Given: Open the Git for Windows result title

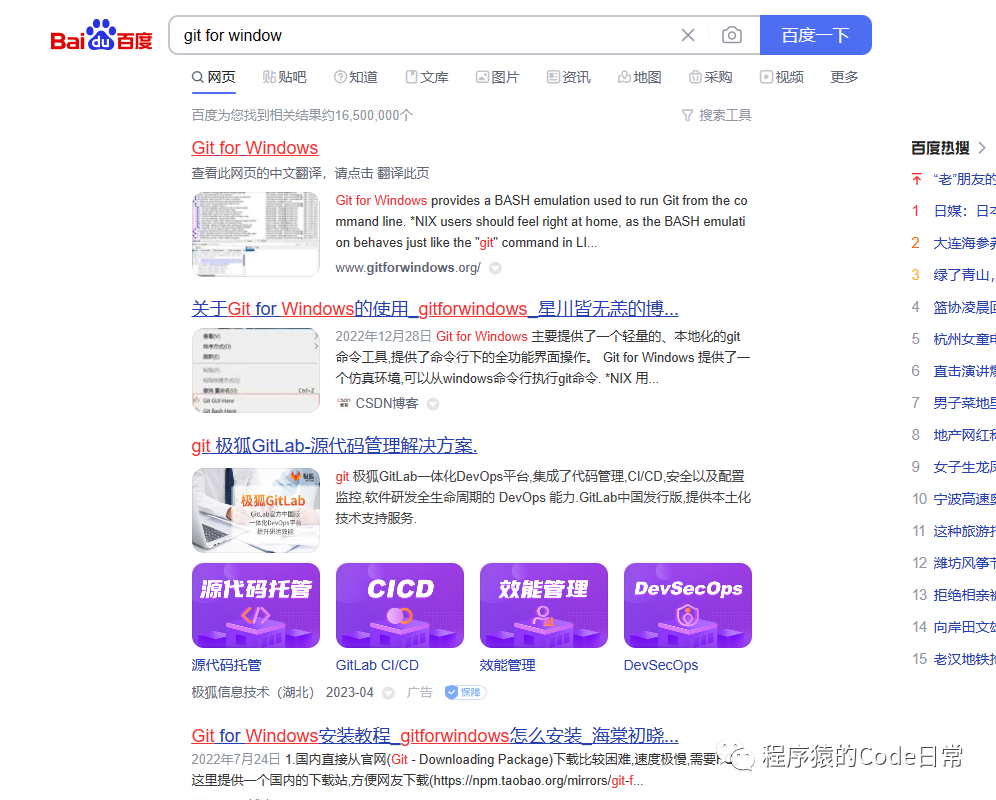Looking at the screenshot, I should 255,147.
